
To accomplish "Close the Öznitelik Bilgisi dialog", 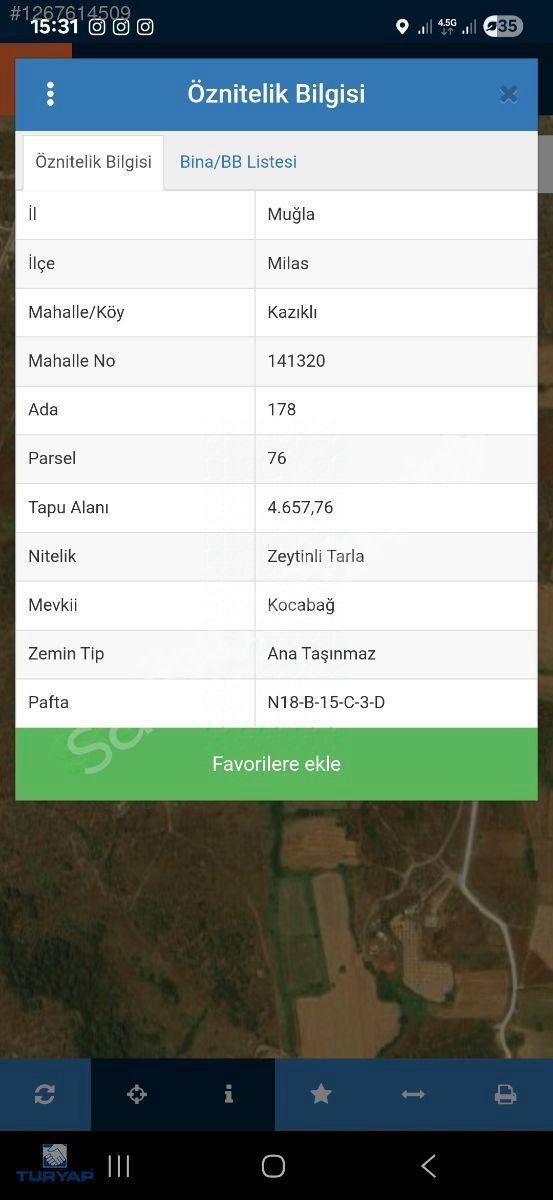I will point(508,94).
